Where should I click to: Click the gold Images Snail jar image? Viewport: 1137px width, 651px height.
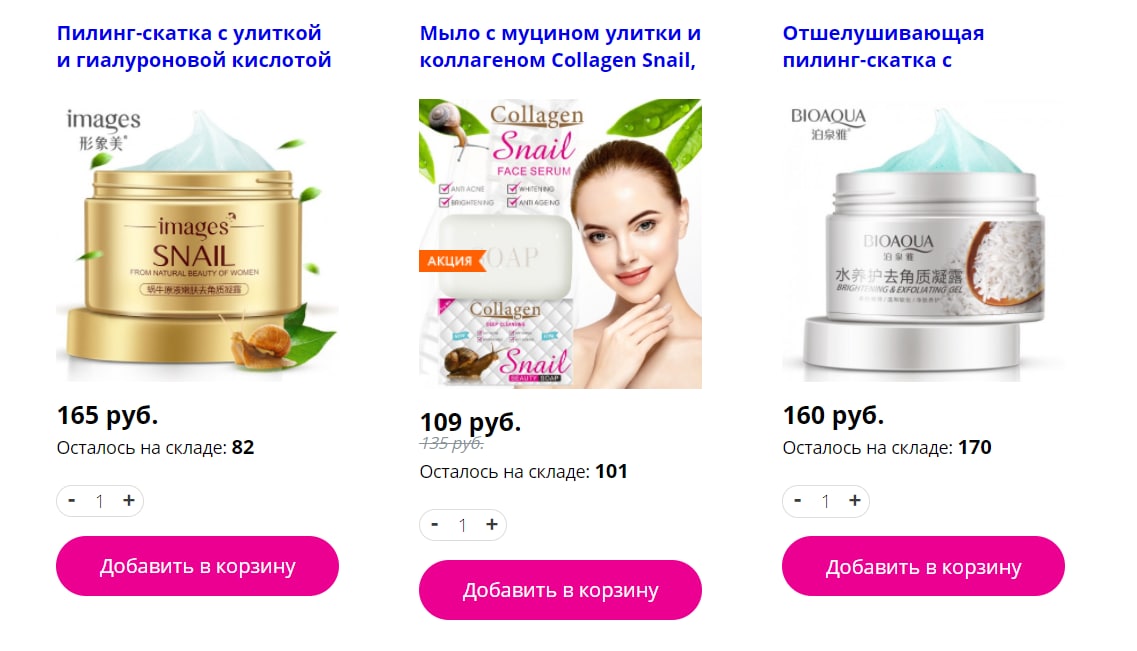[197, 241]
